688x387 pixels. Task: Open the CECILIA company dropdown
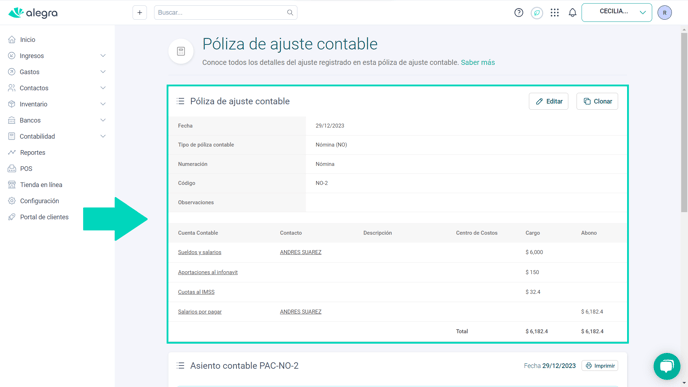coord(616,12)
